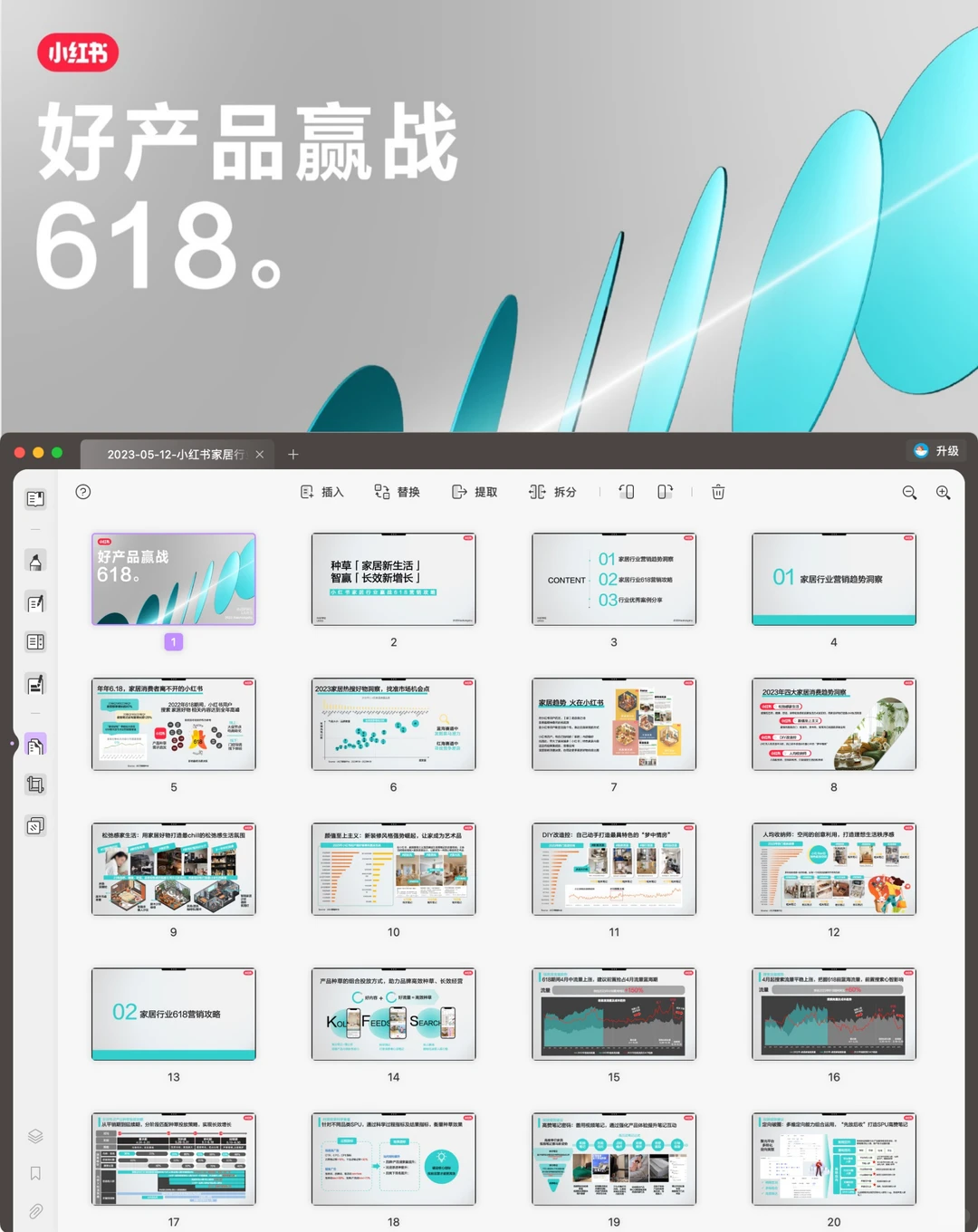The width and height of the screenshot is (978, 1232).
Task: Click the 拆分 split button
Action: click(x=552, y=492)
